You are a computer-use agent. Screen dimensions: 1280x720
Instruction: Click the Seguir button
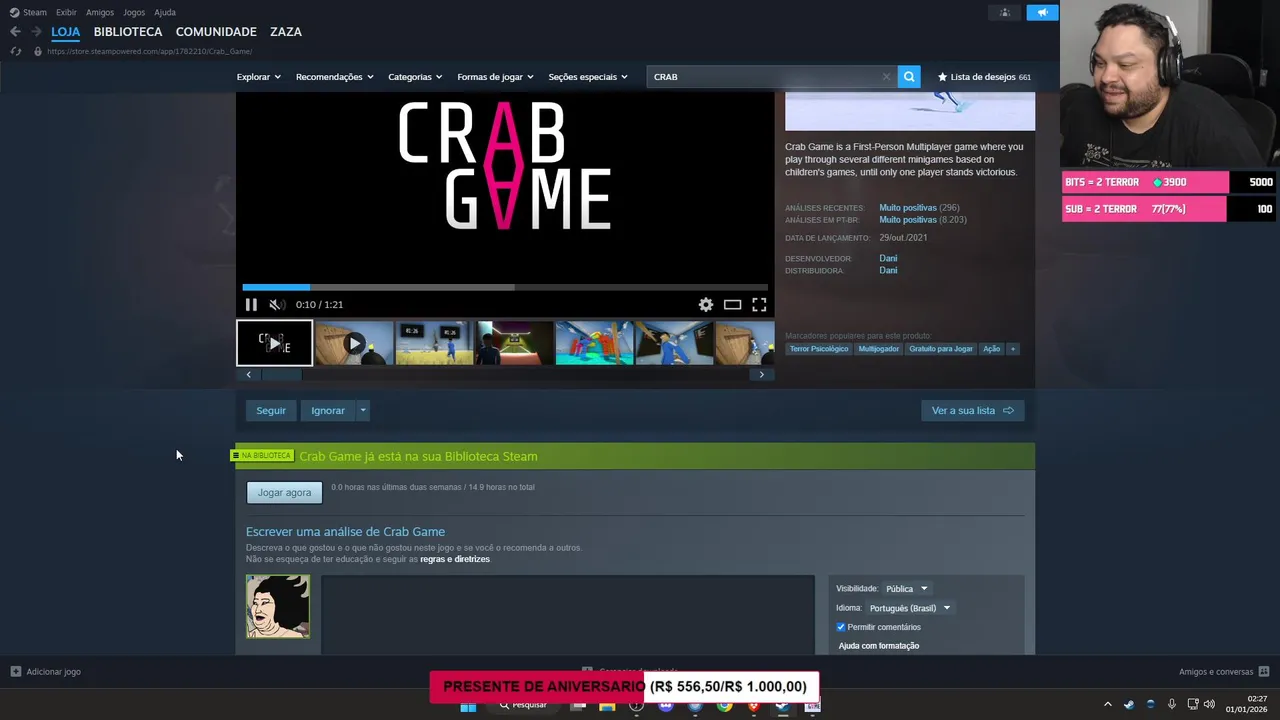coord(271,411)
